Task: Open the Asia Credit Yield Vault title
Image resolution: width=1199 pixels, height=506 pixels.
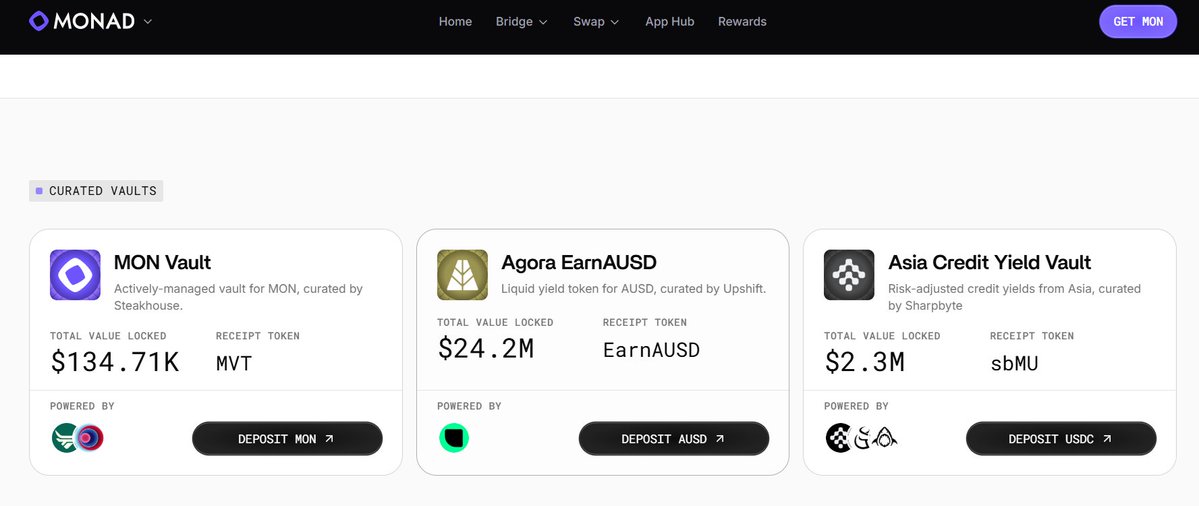Action: point(989,262)
